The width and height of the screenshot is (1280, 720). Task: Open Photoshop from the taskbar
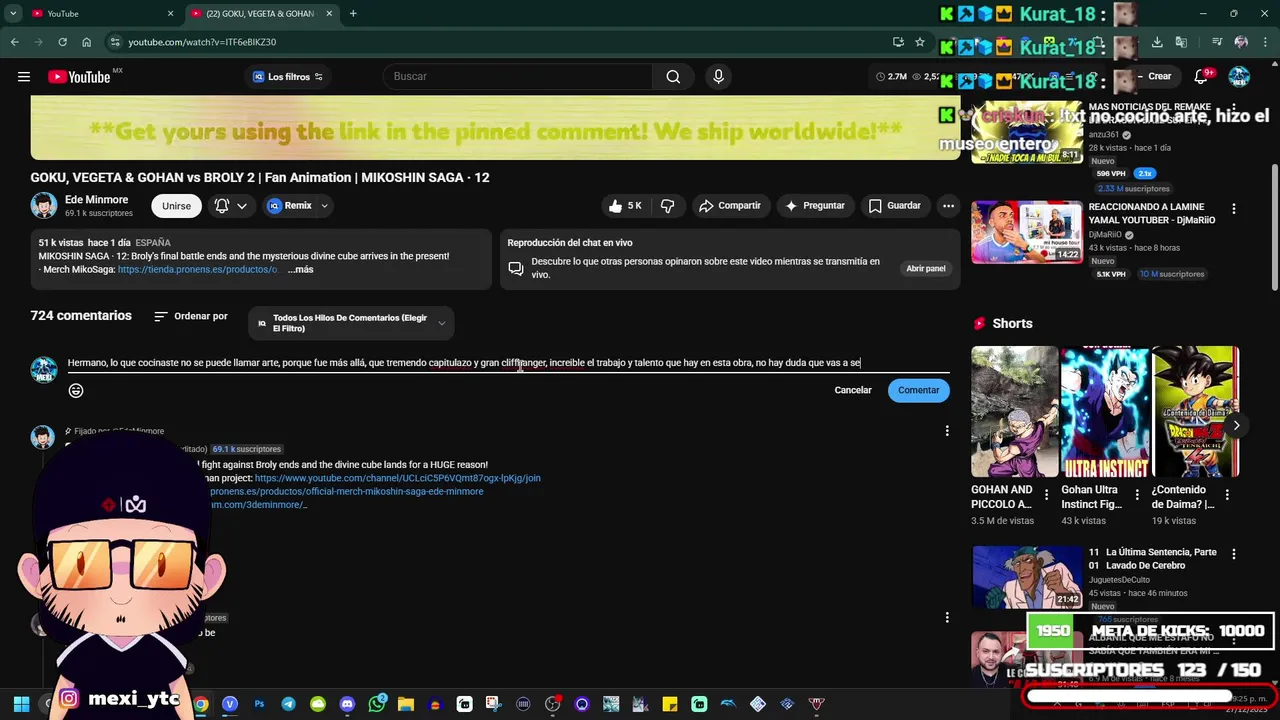pyautogui.click(x=259, y=704)
